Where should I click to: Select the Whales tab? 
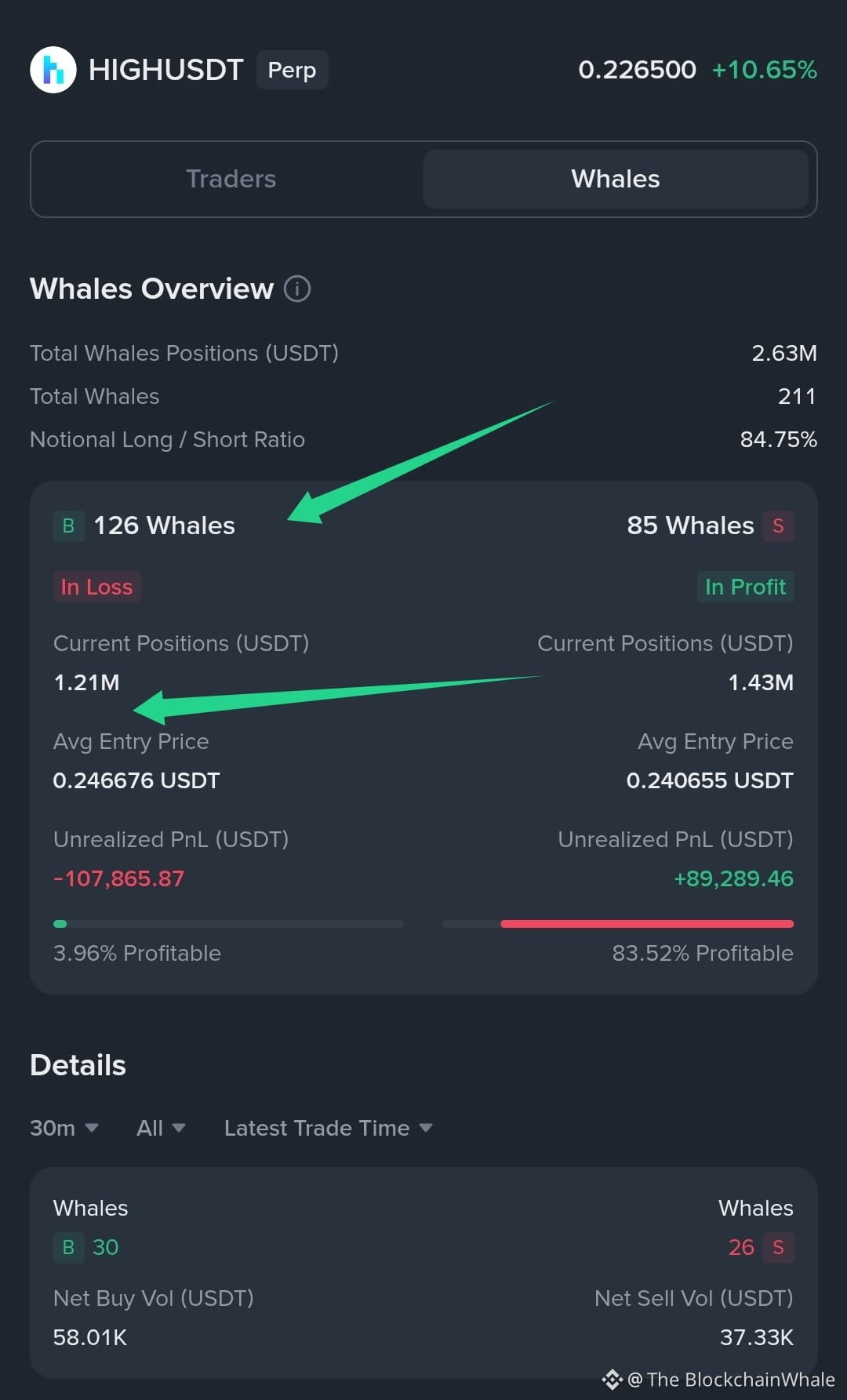tap(616, 179)
